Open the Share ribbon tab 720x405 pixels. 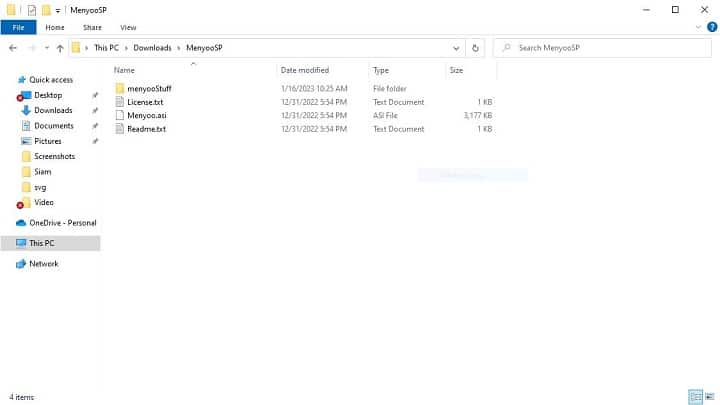coord(92,28)
